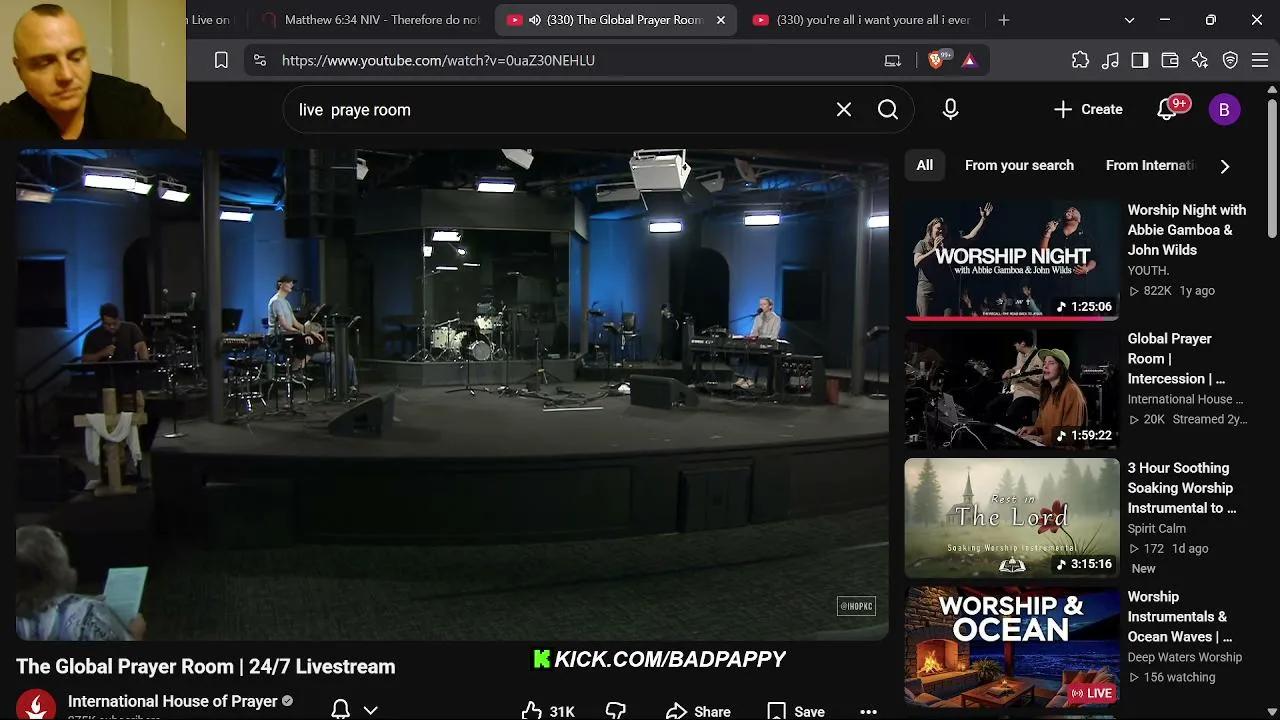The image size is (1280, 720).
Task: Open 'Rest in The Lord' soaking worship thumbnail
Action: click(1012, 518)
